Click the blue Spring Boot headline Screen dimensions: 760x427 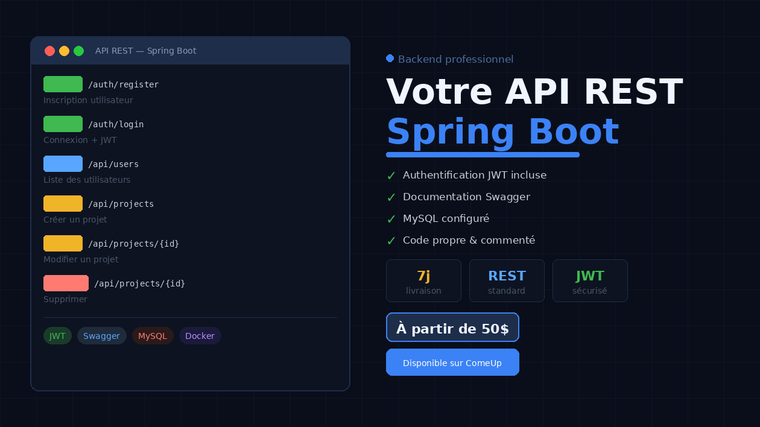(503, 132)
